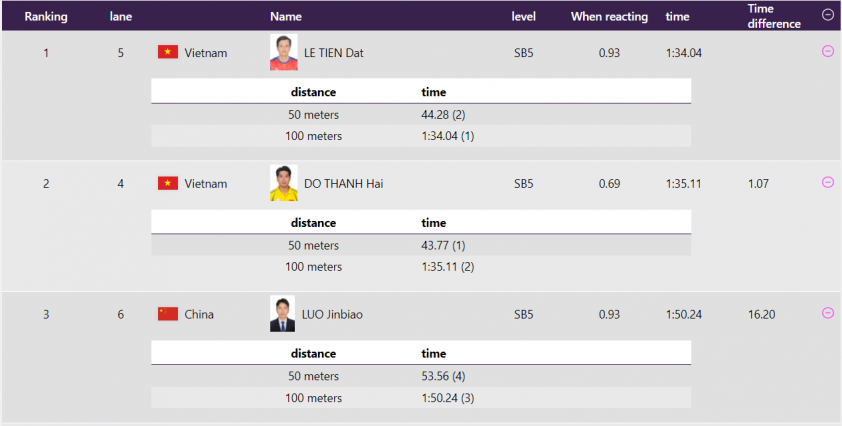The height and width of the screenshot is (426, 842).
Task: Click Vietnam flag in second row
Action: (167, 183)
